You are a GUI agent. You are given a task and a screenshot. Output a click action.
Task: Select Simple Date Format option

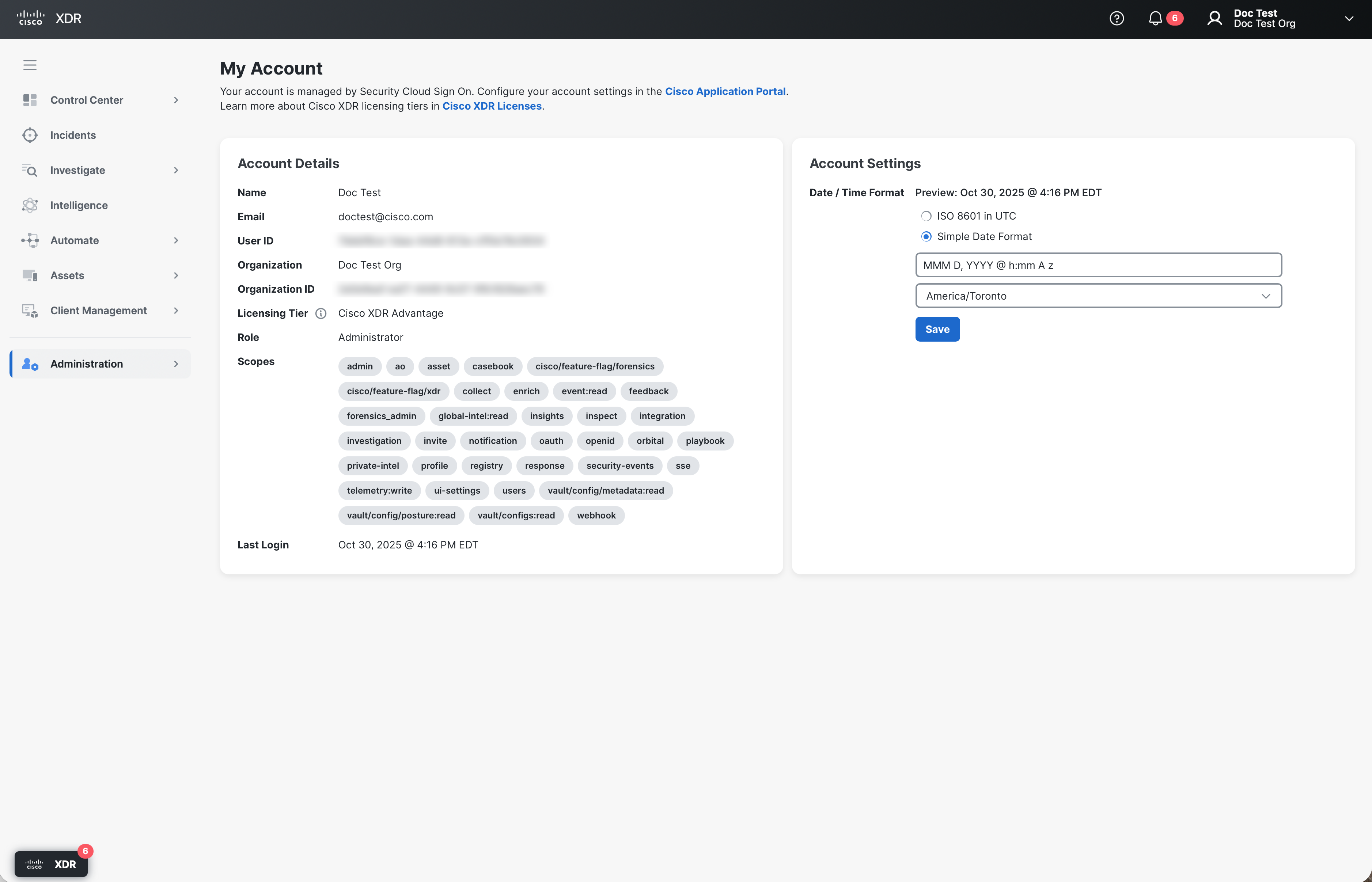coord(926,236)
